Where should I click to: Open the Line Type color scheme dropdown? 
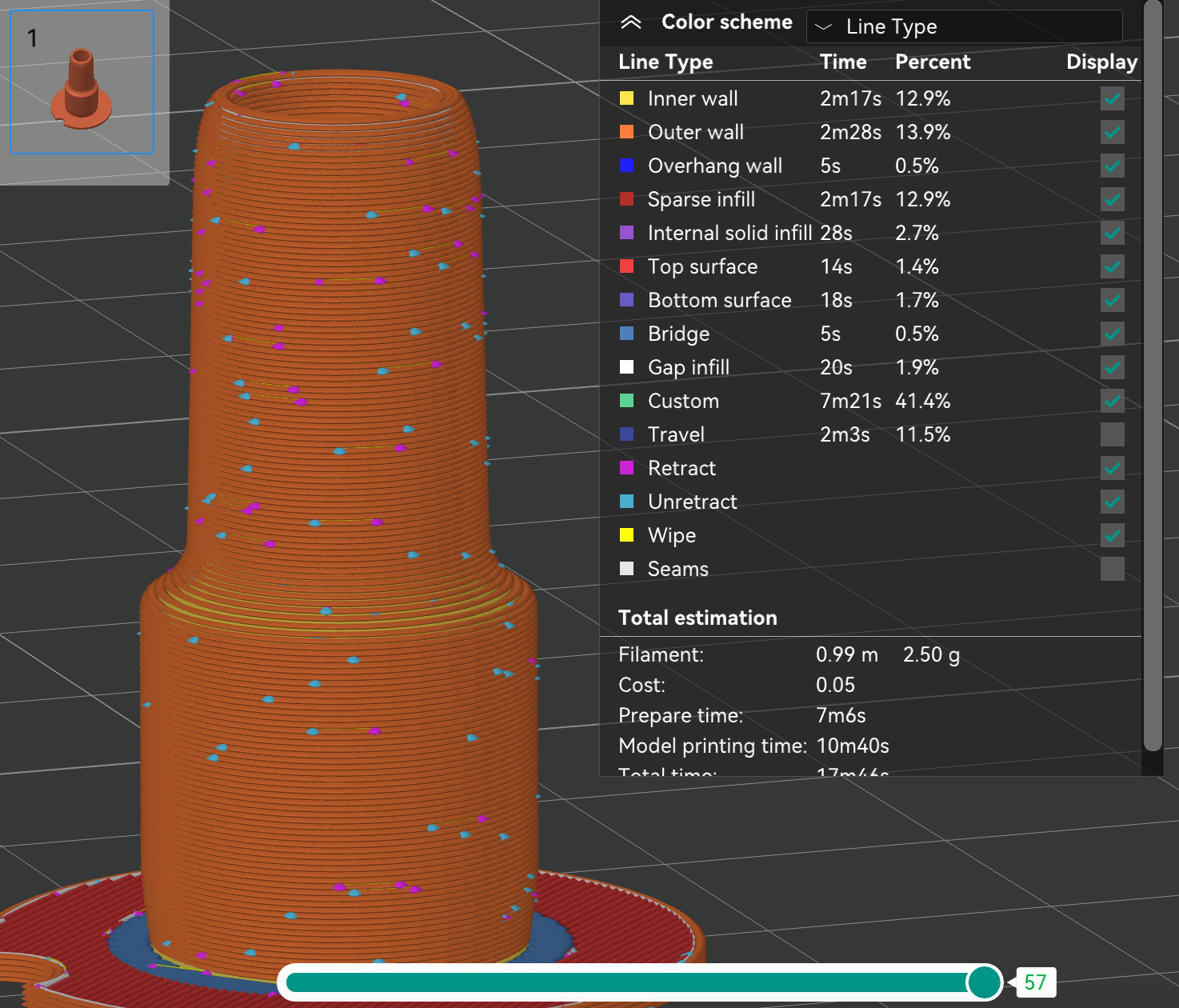pyautogui.click(x=964, y=26)
